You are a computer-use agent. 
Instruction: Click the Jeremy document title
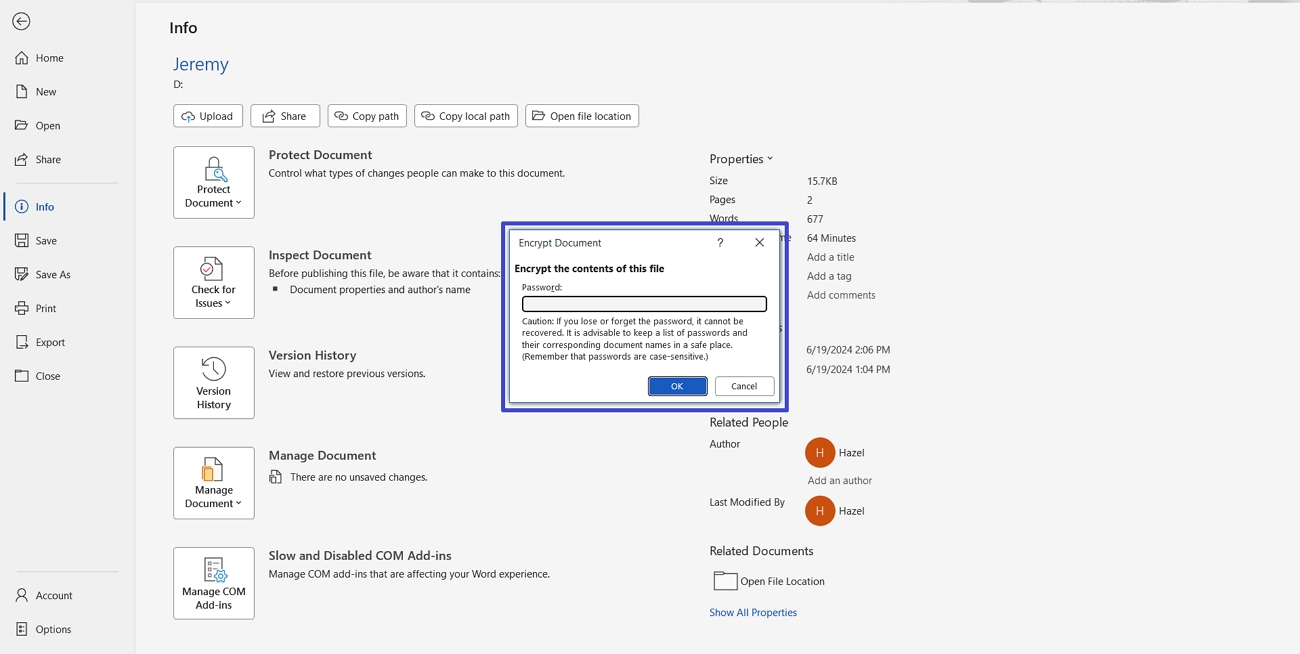tap(201, 64)
